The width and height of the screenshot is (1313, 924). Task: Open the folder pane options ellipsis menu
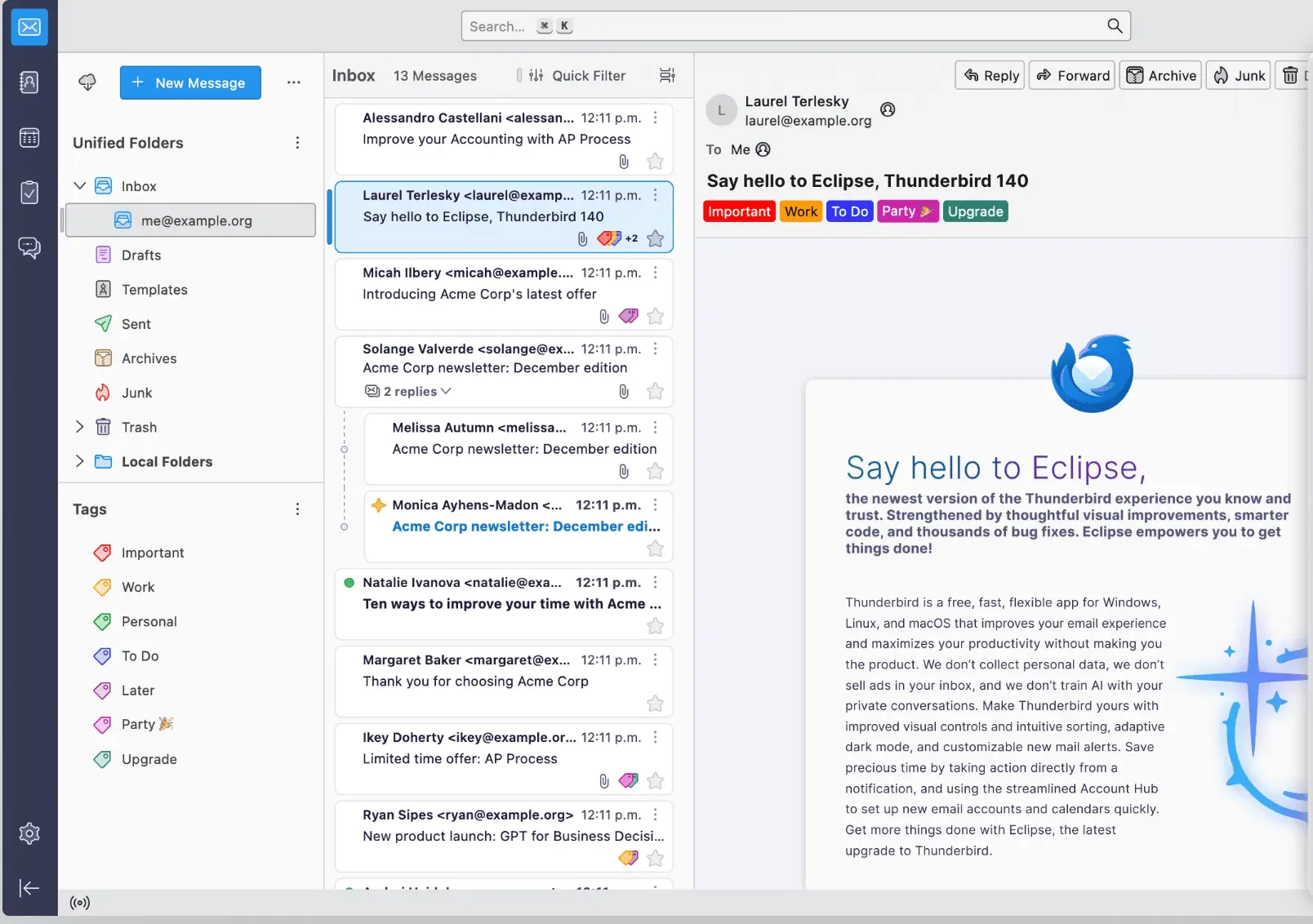coord(294,82)
